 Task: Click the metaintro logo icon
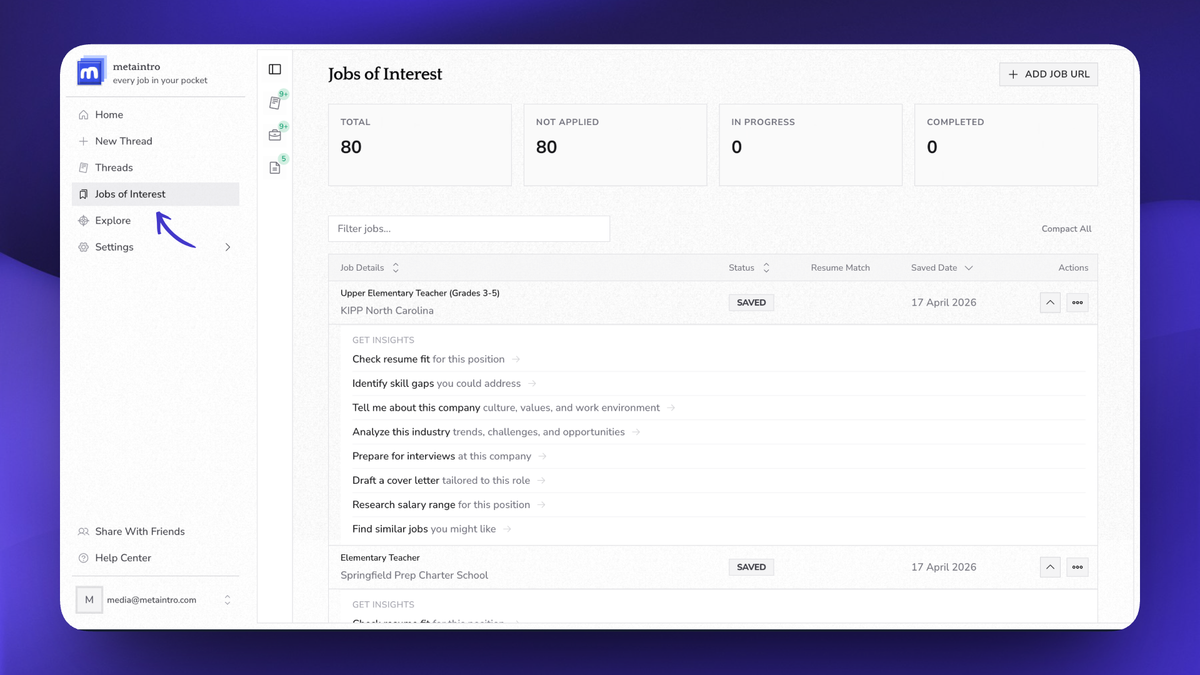point(91,71)
